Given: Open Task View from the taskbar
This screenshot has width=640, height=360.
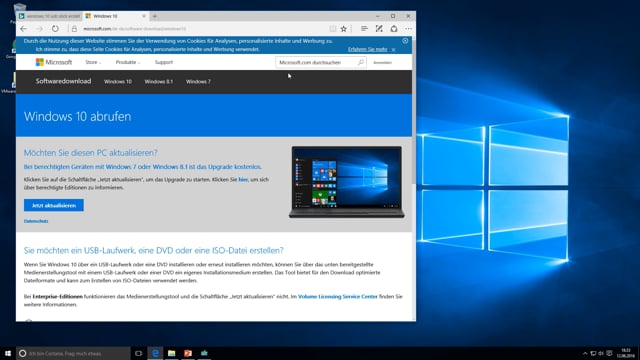Looking at the screenshot, I should [138, 353].
